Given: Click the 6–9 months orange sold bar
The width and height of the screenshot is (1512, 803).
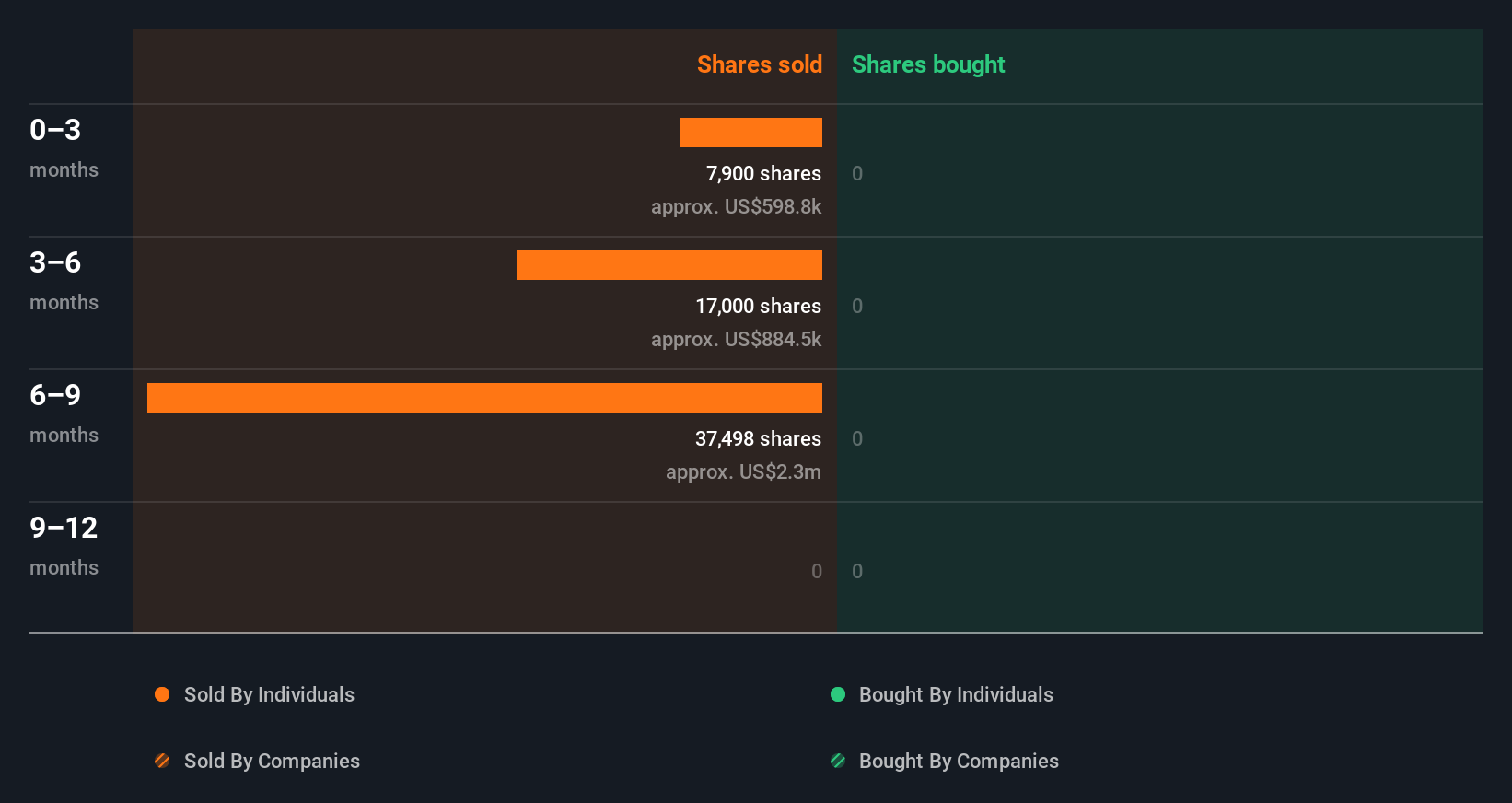Looking at the screenshot, I should pos(484,398).
